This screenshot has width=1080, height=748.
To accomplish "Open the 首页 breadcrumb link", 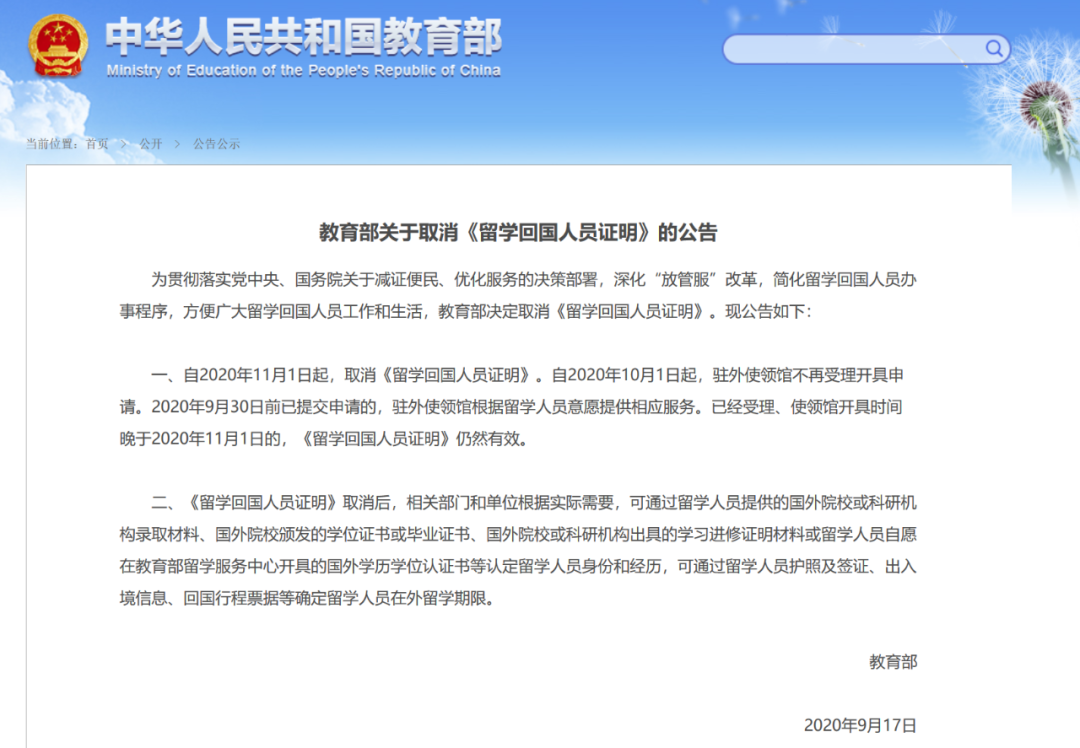I will tap(97, 144).
